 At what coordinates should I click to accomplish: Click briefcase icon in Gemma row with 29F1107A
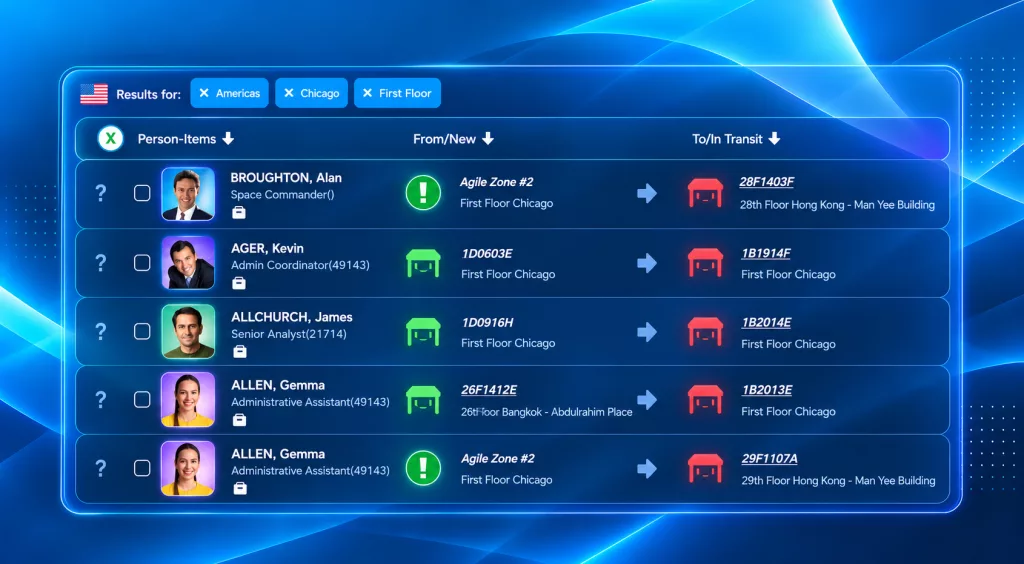pos(240,488)
